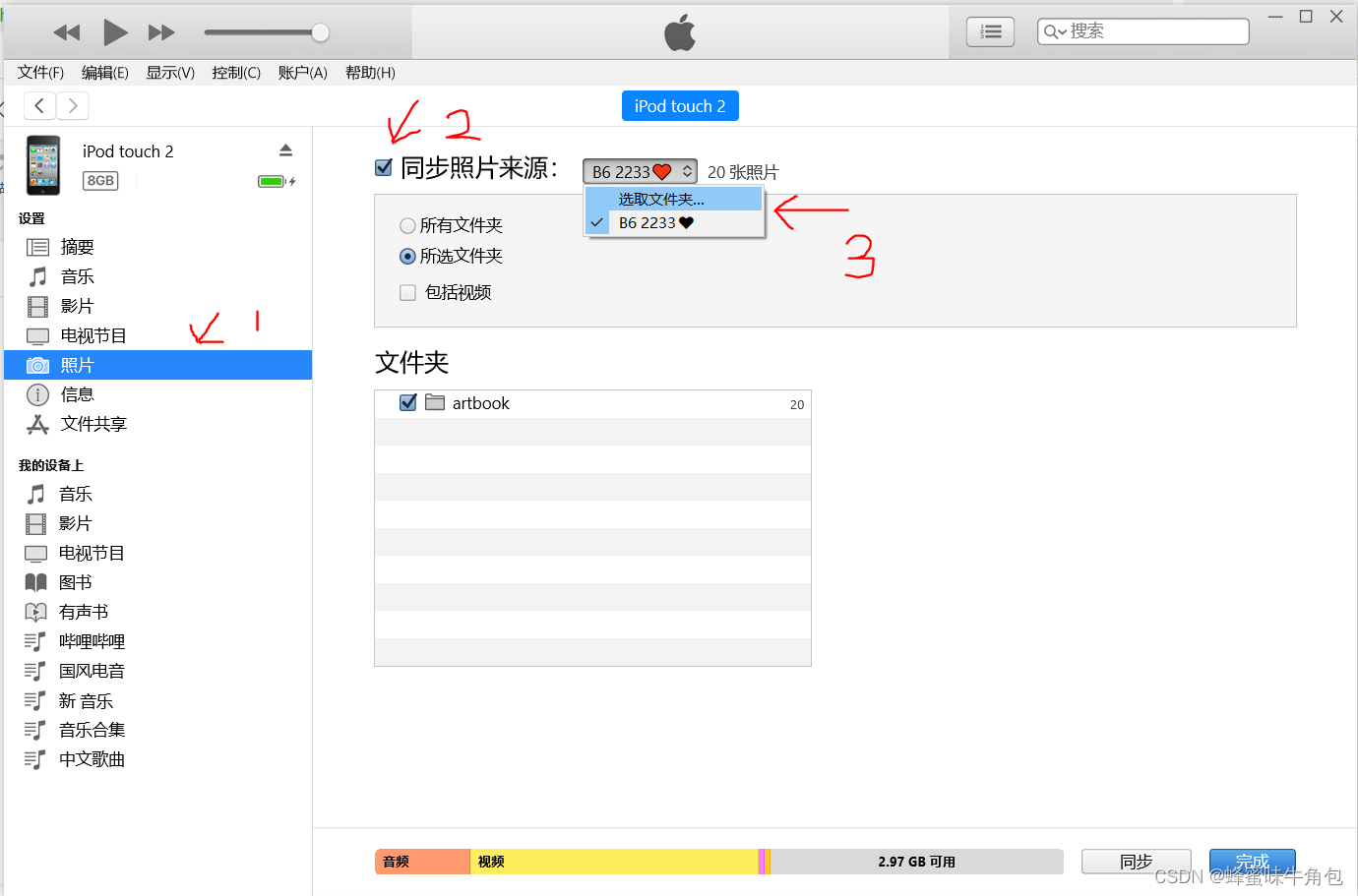Open the 国风电音 playlist
The width and height of the screenshot is (1358, 896).
point(92,671)
